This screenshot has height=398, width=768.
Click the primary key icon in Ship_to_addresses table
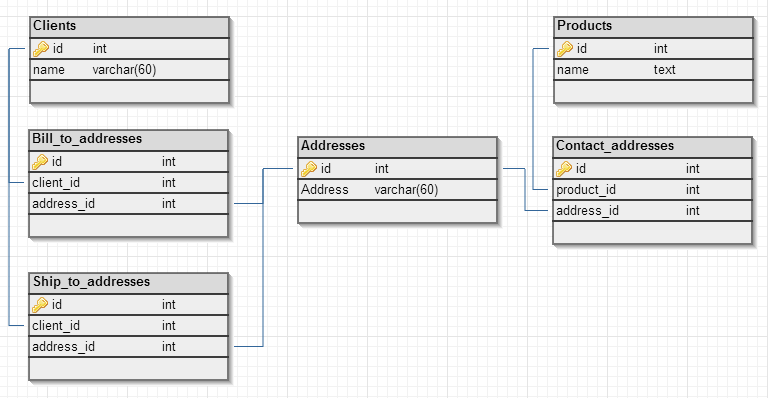pyautogui.click(x=40, y=304)
